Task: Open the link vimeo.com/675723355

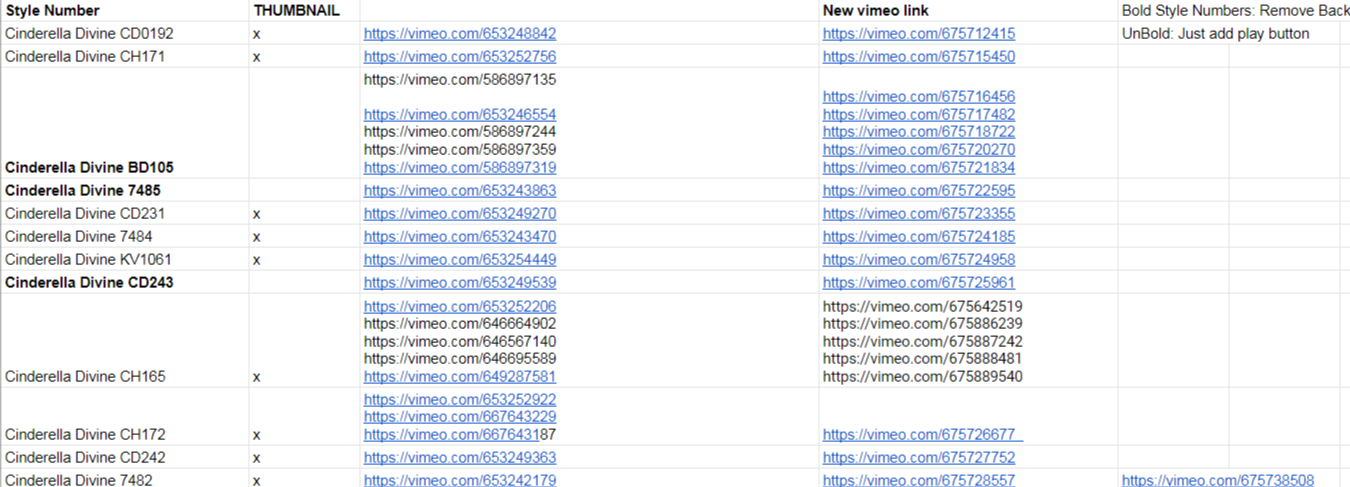Action: point(919,214)
